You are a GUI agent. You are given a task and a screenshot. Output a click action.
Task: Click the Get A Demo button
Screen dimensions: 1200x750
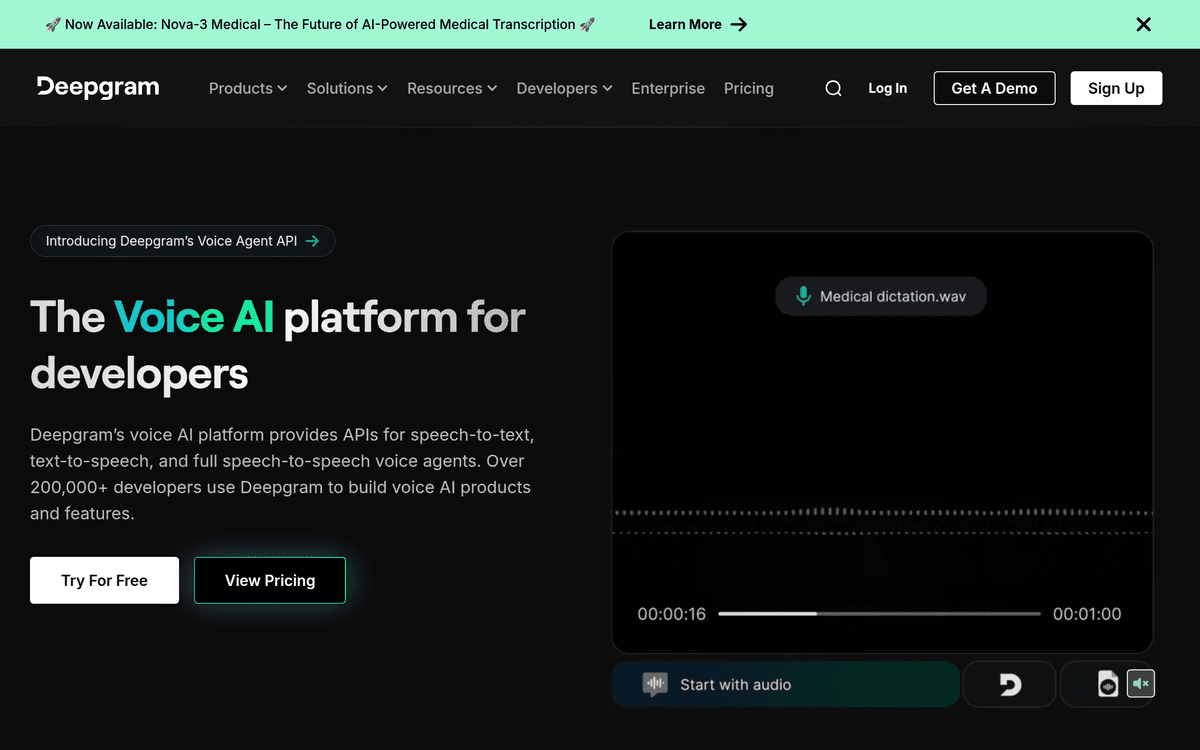point(994,88)
